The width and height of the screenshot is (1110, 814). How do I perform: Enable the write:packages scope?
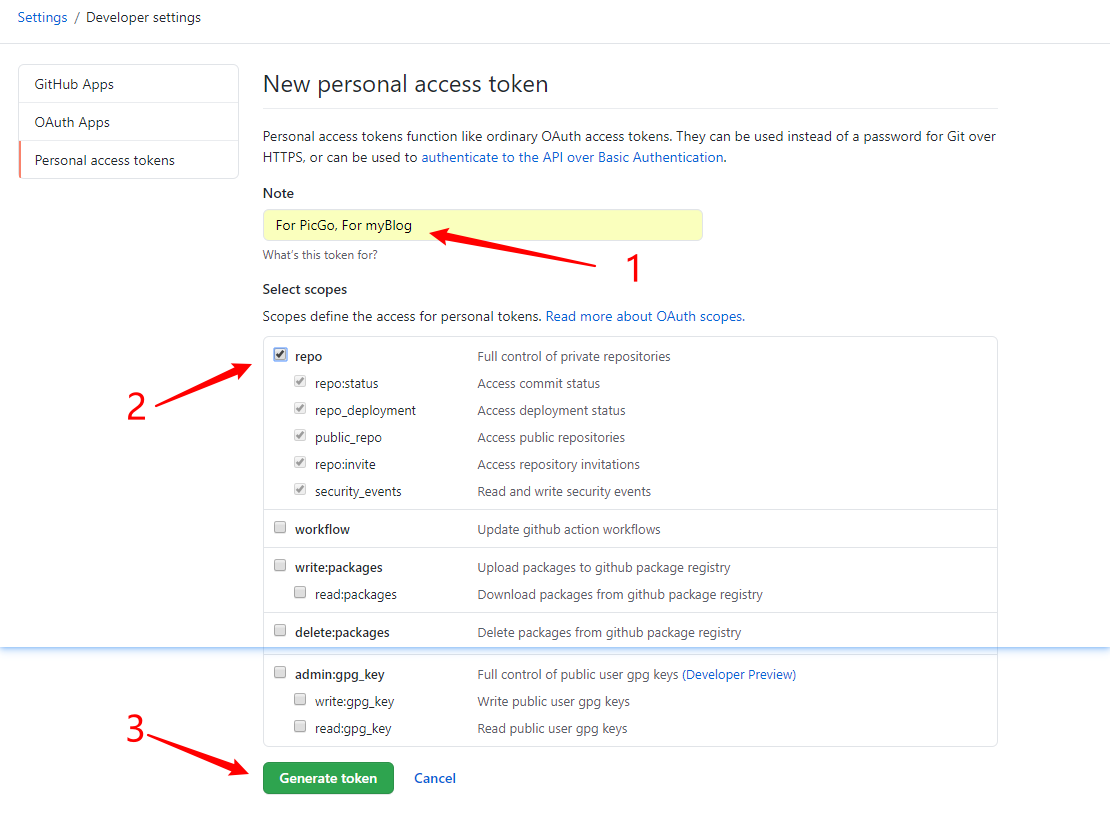coord(280,566)
